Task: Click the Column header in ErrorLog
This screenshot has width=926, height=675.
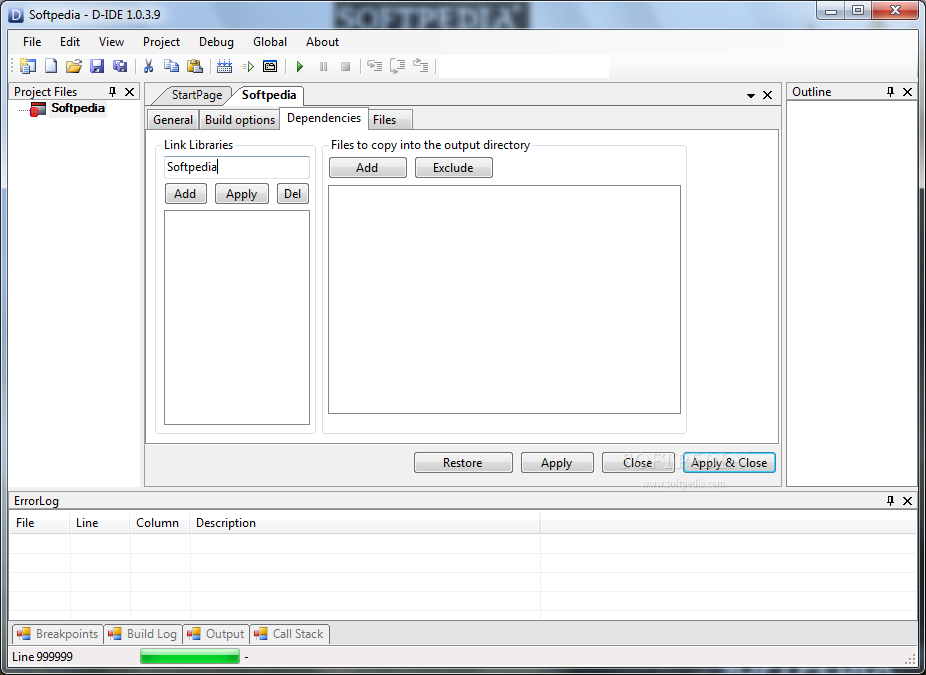Action: pyautogui.click(x=159, y=523)
